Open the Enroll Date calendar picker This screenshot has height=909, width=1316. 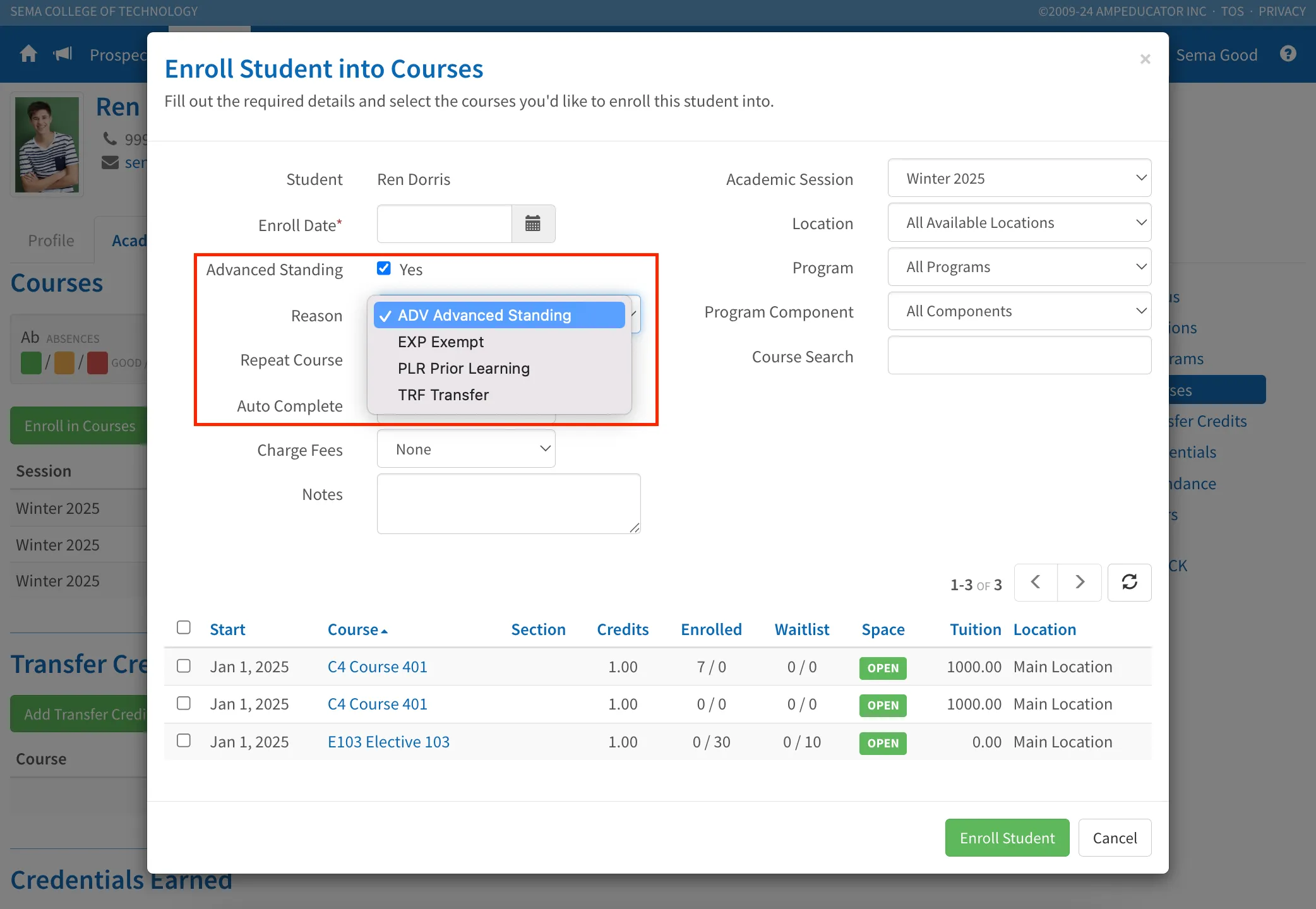pyautogui.click(x=533, y=223)
